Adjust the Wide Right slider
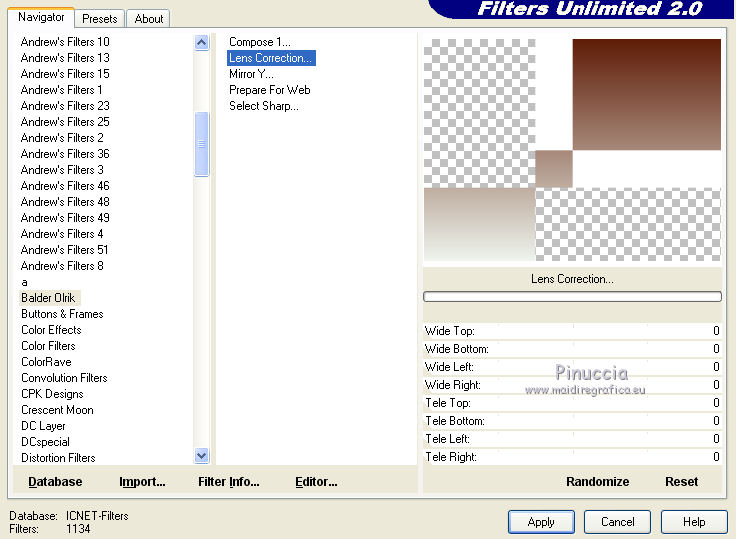This screenshot has width=736, height=539. 572,385
